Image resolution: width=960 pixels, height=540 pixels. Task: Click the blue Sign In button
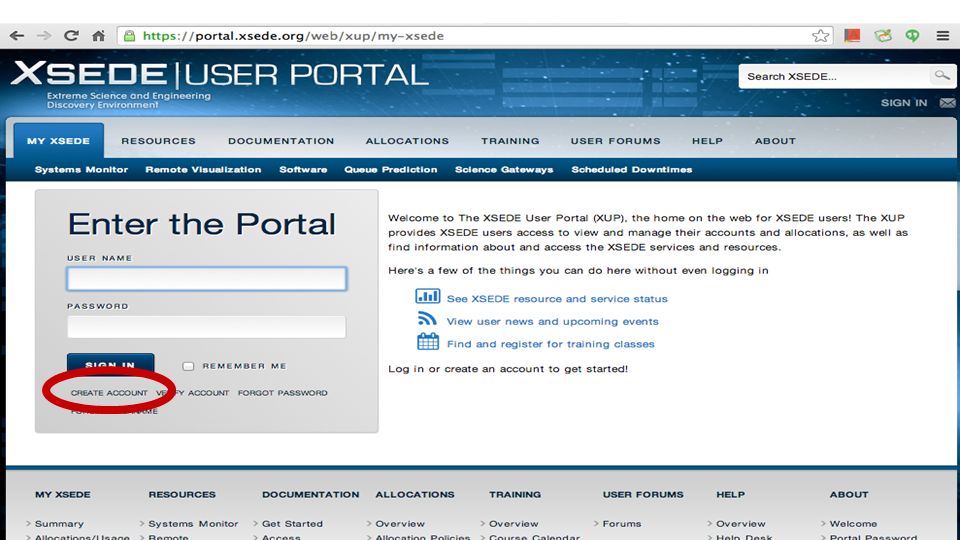110,365
